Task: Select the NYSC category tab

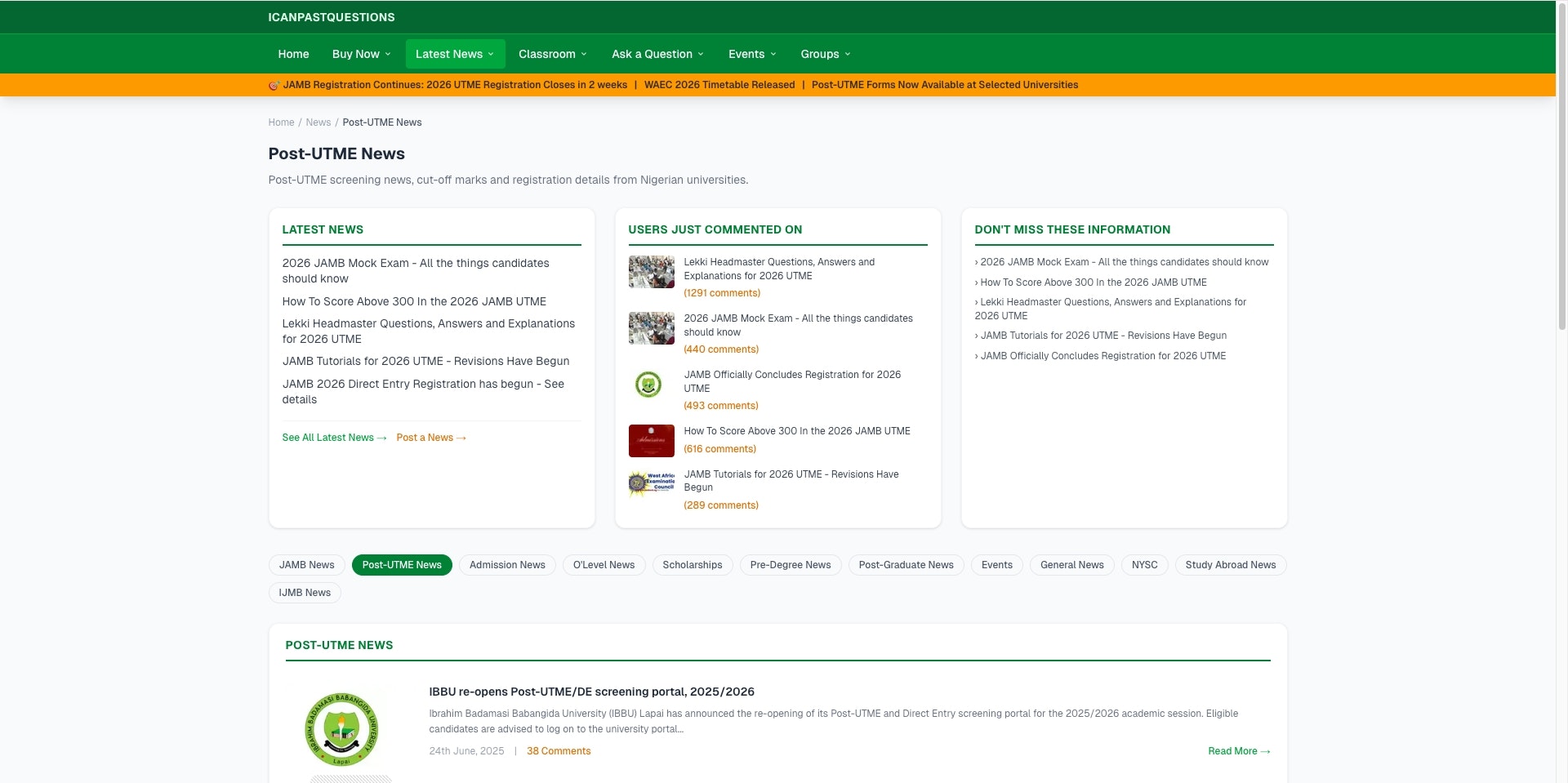Action: (x=1145, y=565)
